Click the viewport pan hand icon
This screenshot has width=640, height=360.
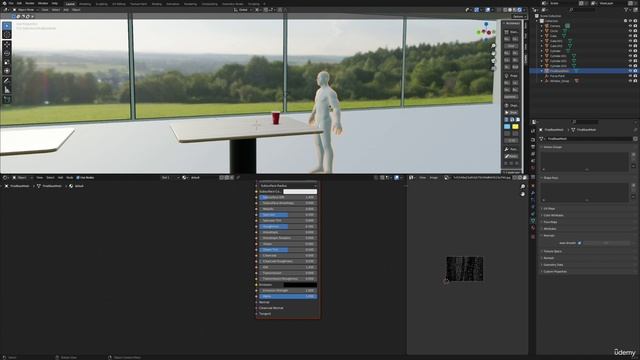[493, 53]
